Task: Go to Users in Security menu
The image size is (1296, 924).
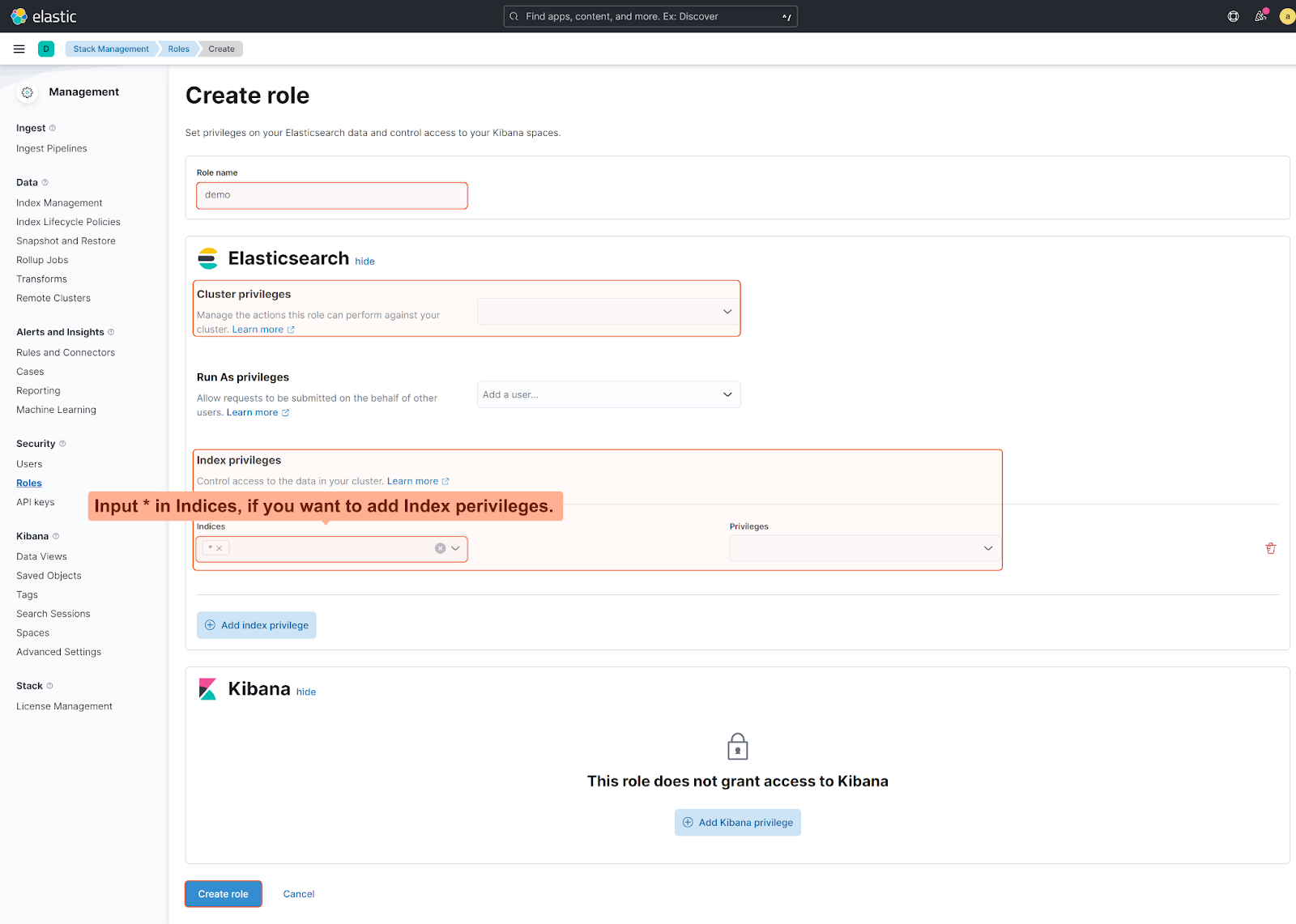Action: tap(29, 464)
